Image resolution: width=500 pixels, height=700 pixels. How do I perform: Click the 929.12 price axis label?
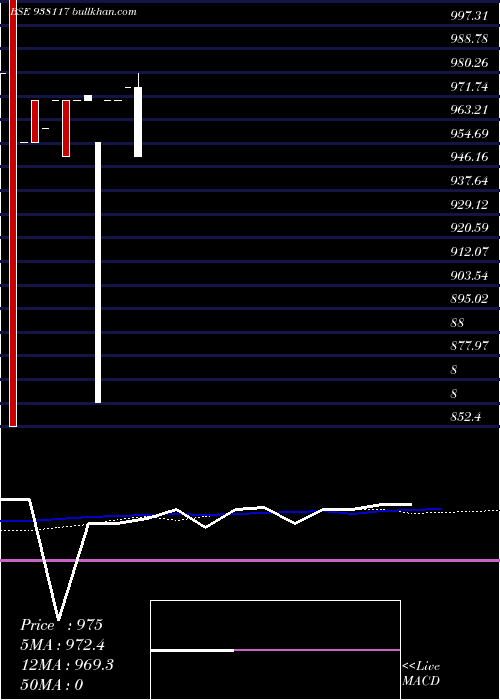[x=469, y=204]
